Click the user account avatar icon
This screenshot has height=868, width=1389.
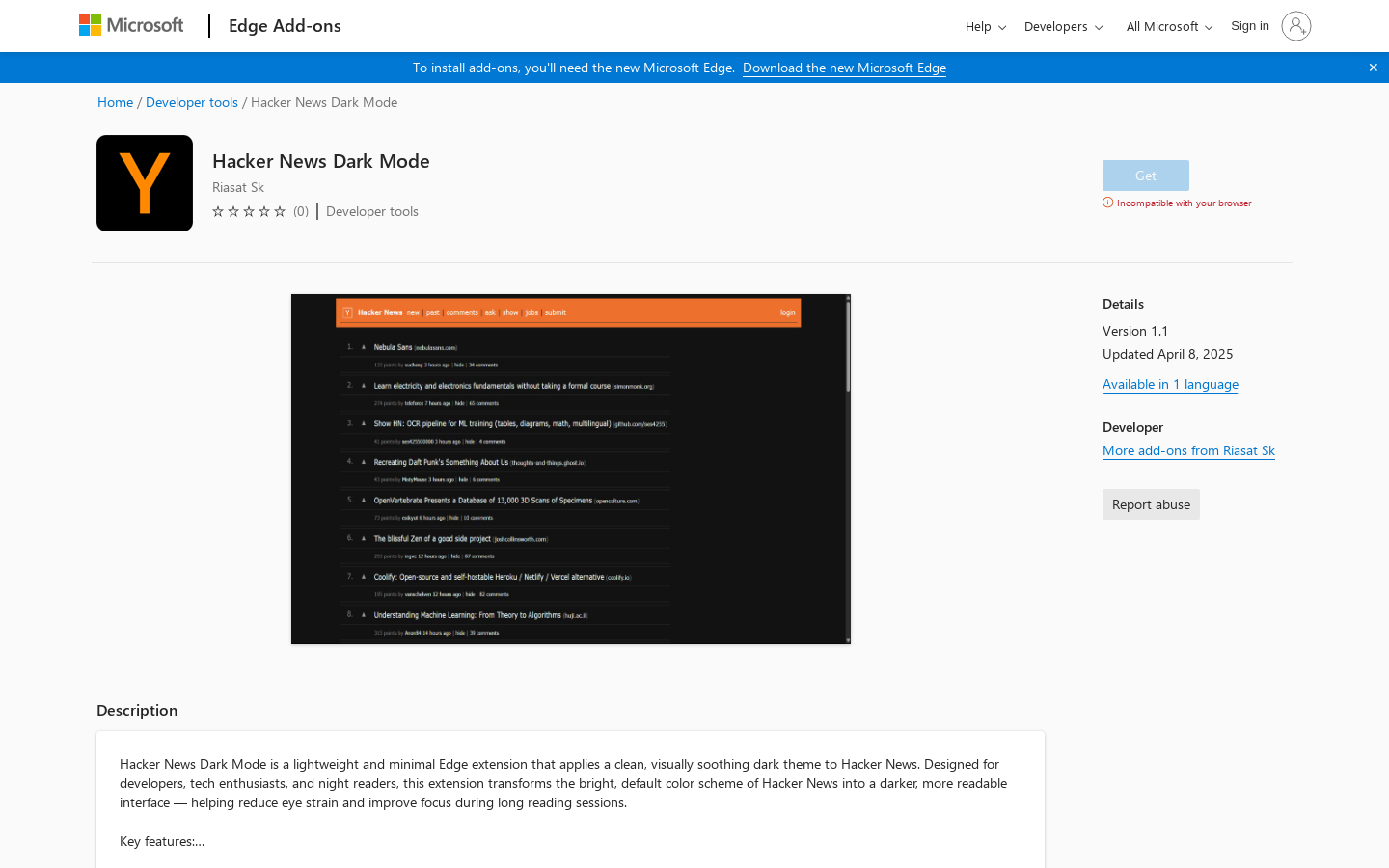click(1296, 26)
